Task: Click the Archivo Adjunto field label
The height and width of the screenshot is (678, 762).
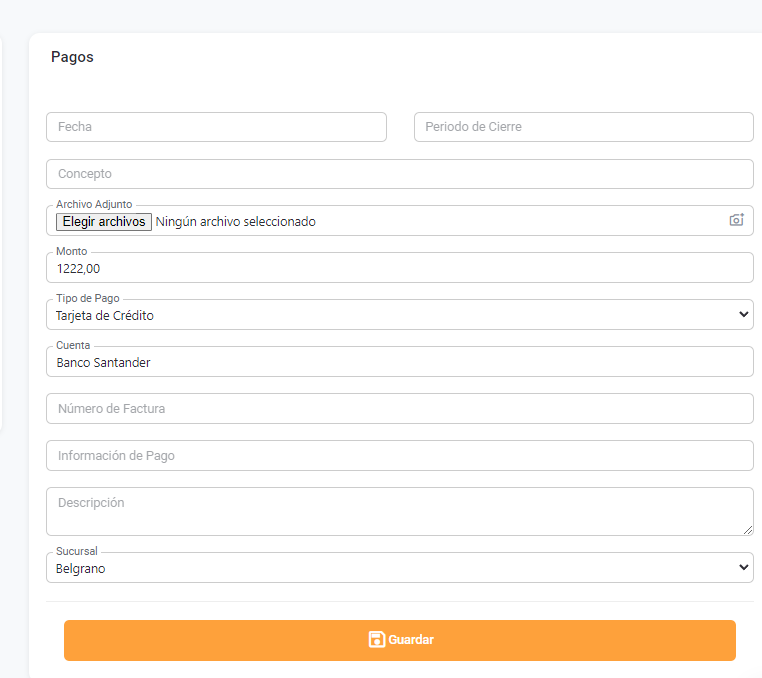Action: [x=94, y=205]
